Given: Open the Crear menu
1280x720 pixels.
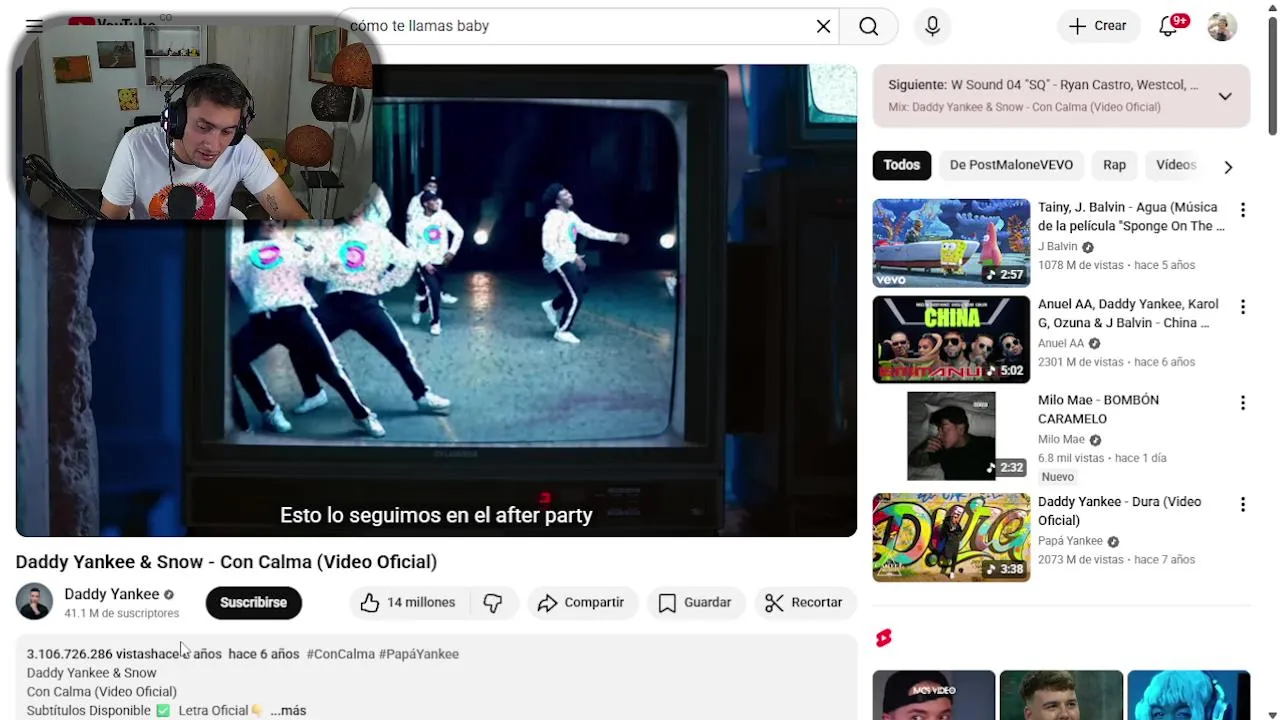Looking at the screenshot, I should [1097, 26].
